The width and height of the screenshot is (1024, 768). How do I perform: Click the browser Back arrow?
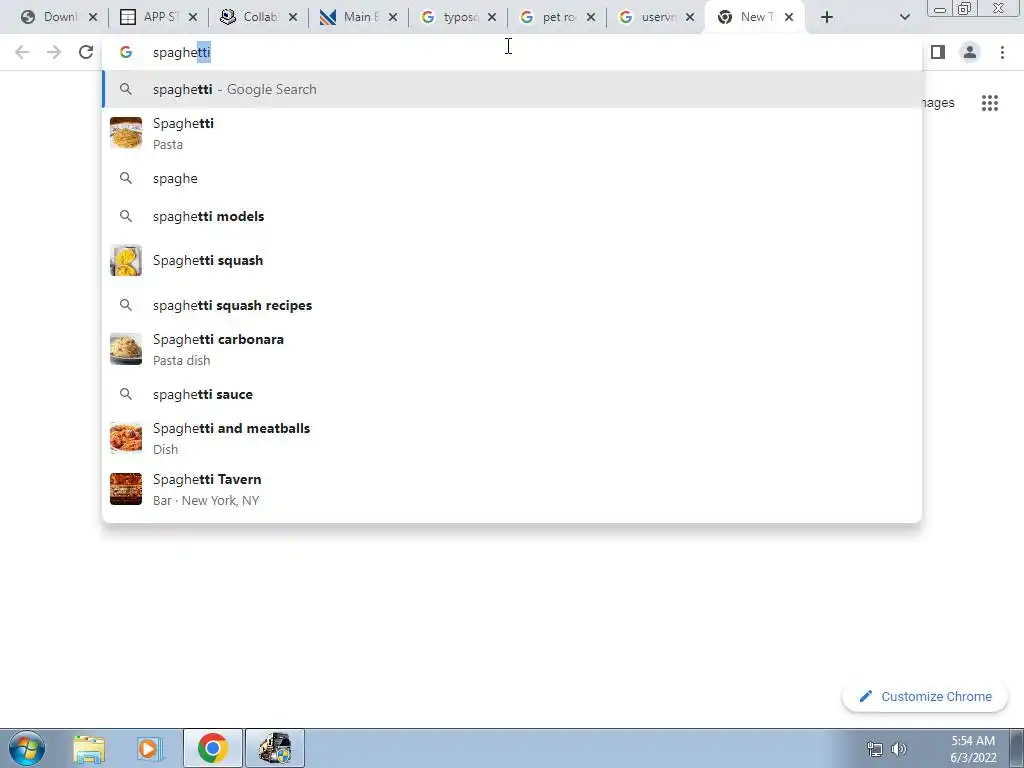(22, 52)
